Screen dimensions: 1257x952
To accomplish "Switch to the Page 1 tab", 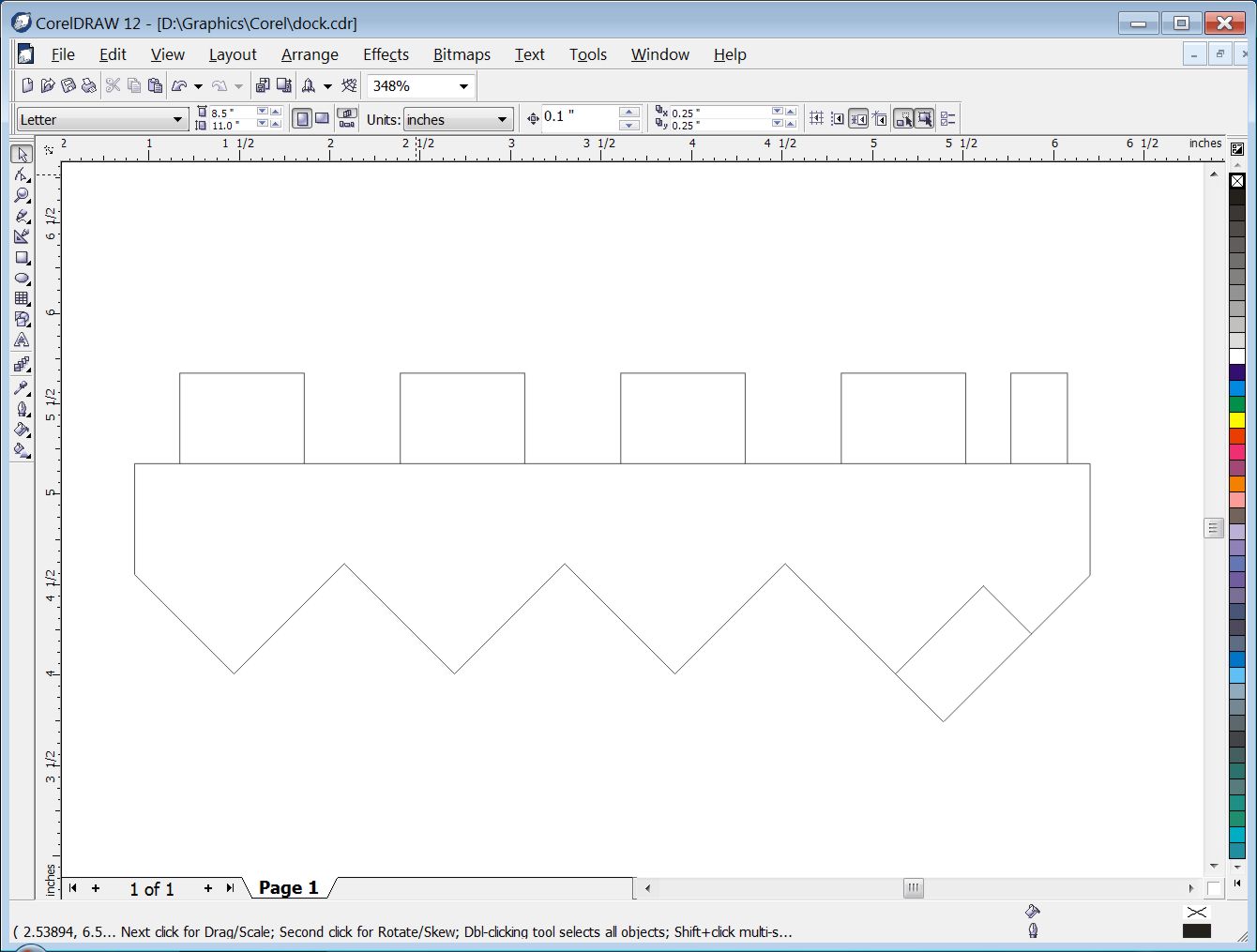I will (288, 888).
